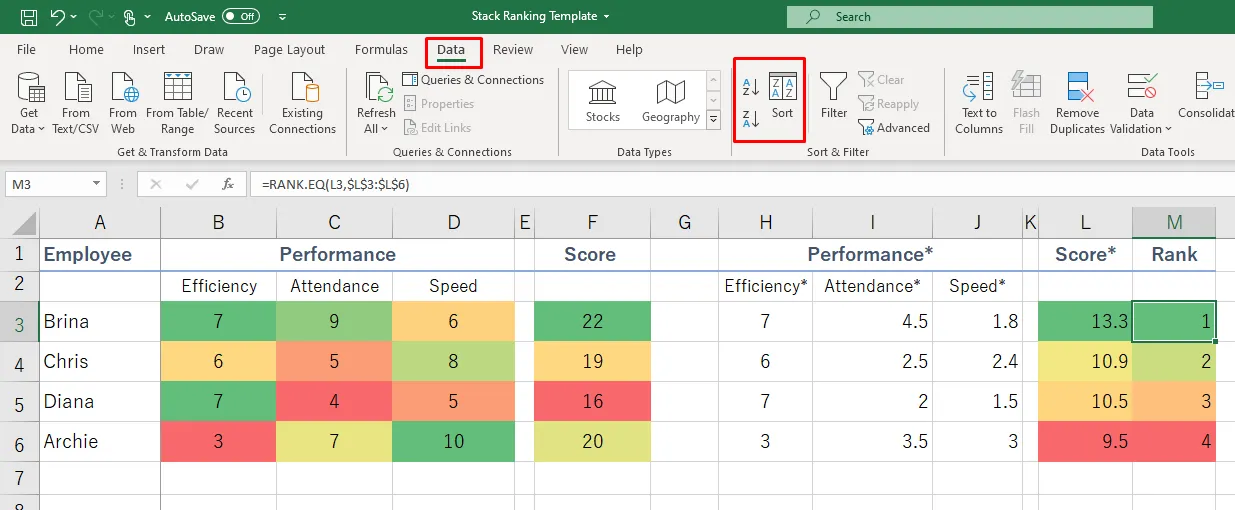Expand the Get Data dropdown
1235x510 pixels.
29,129
